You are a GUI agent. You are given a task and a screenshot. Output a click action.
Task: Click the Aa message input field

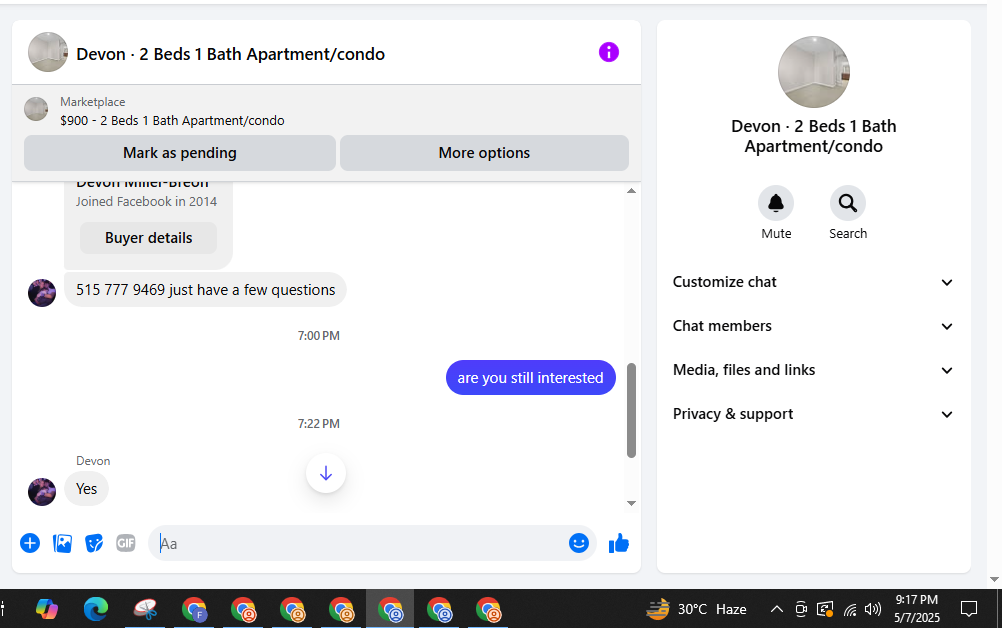[358, 543]
